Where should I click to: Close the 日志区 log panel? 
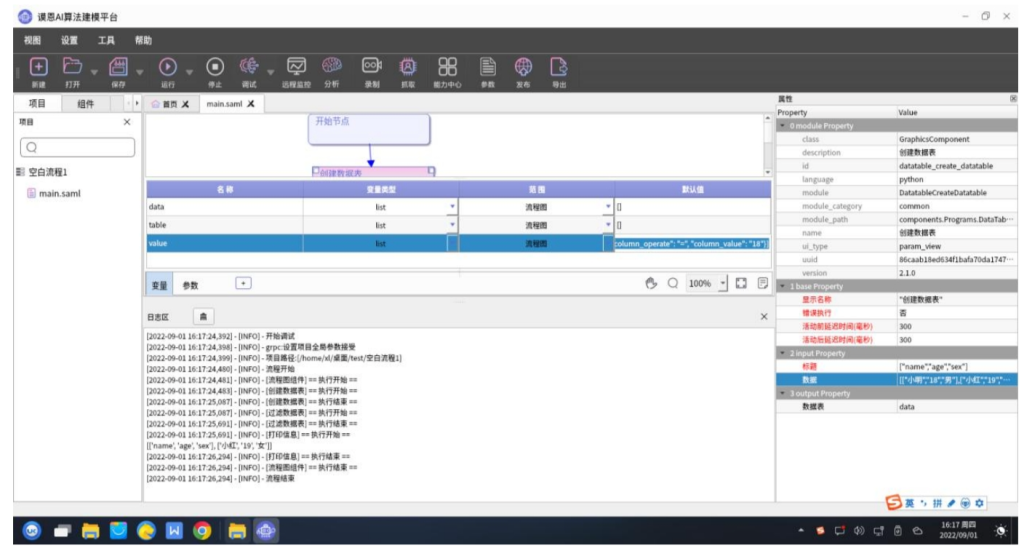(x=764, y=316)
